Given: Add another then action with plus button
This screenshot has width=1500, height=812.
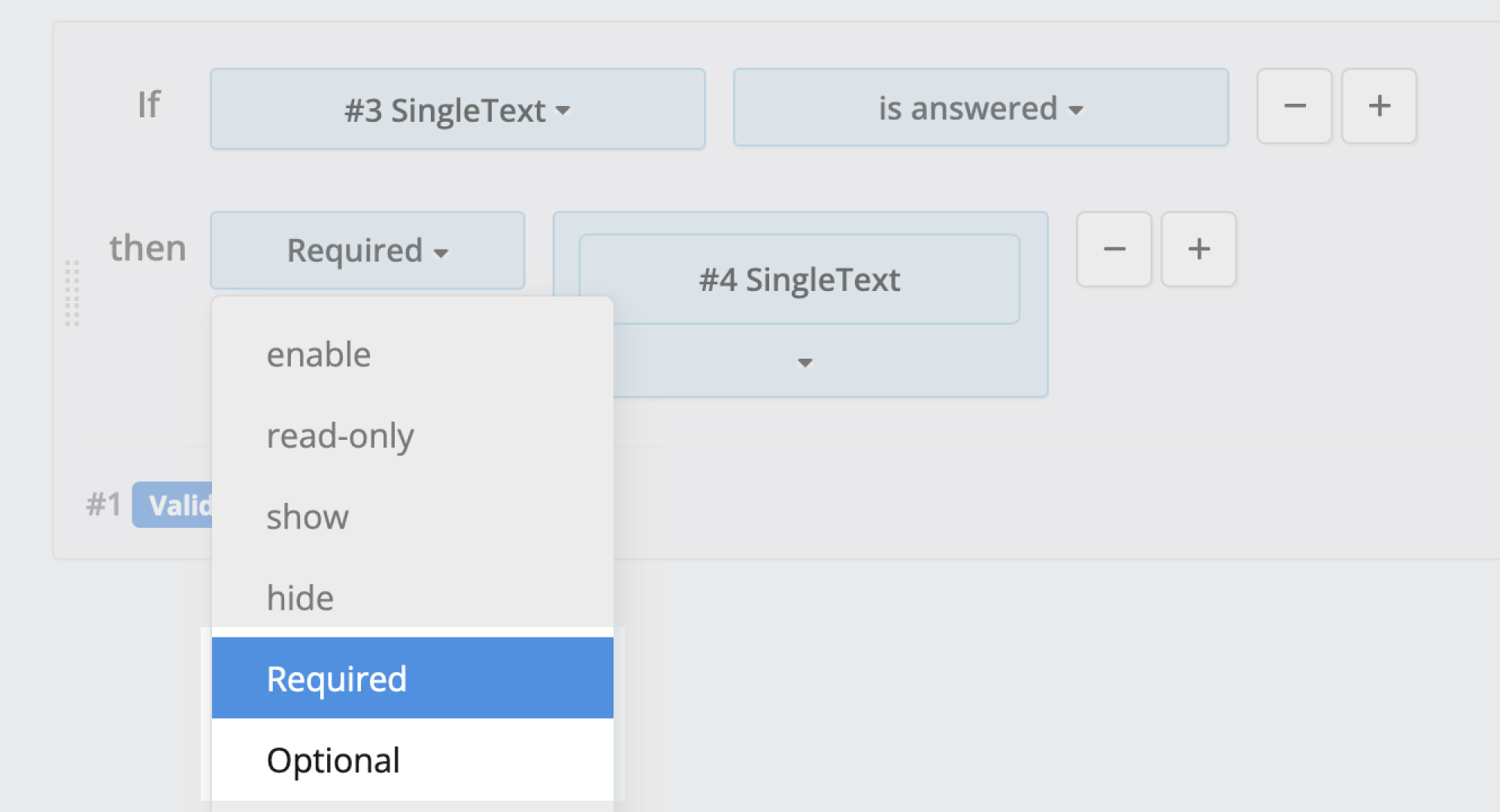Looking at the screenshot, I should click(x=1198, y=249).
